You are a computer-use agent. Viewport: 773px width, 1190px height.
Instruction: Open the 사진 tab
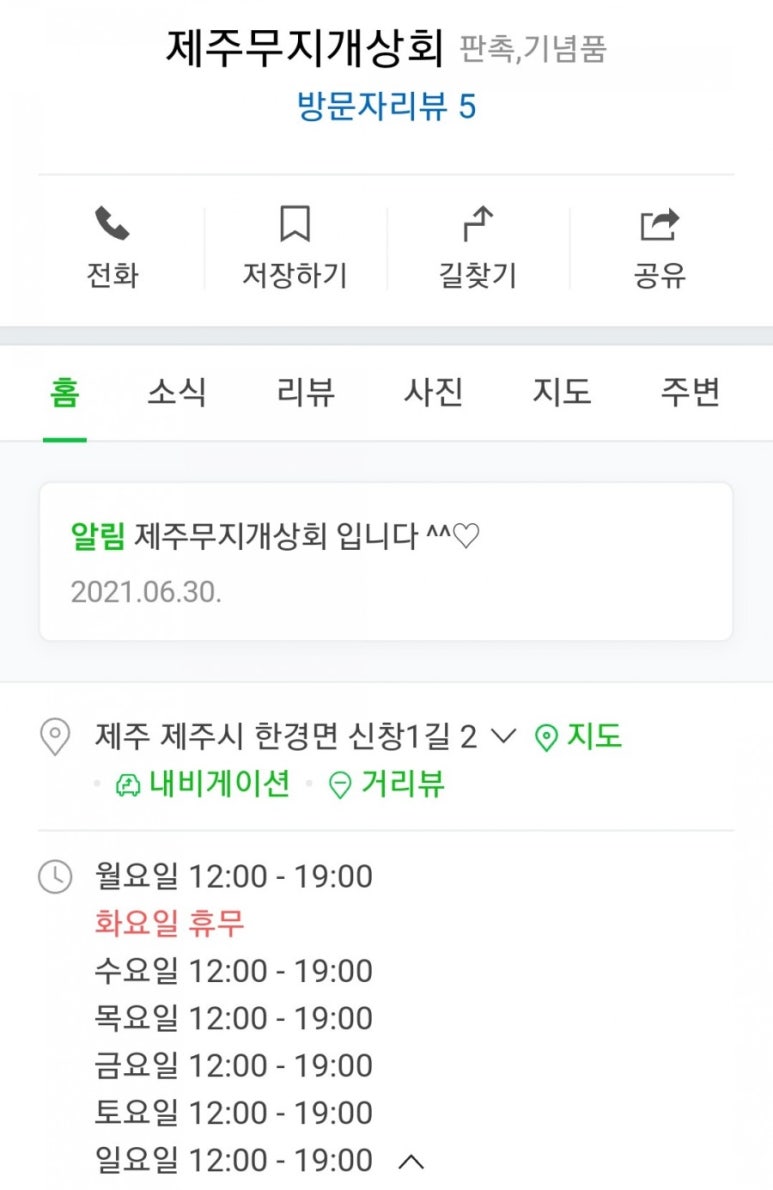pos(433,393)
